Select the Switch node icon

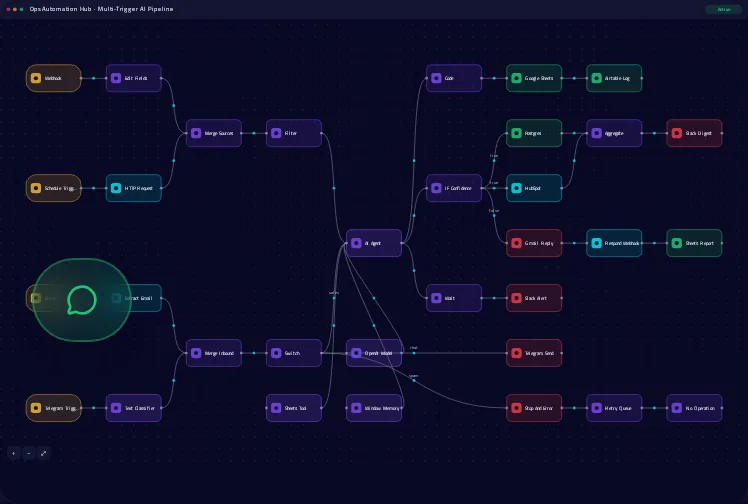tap(276, 353)
